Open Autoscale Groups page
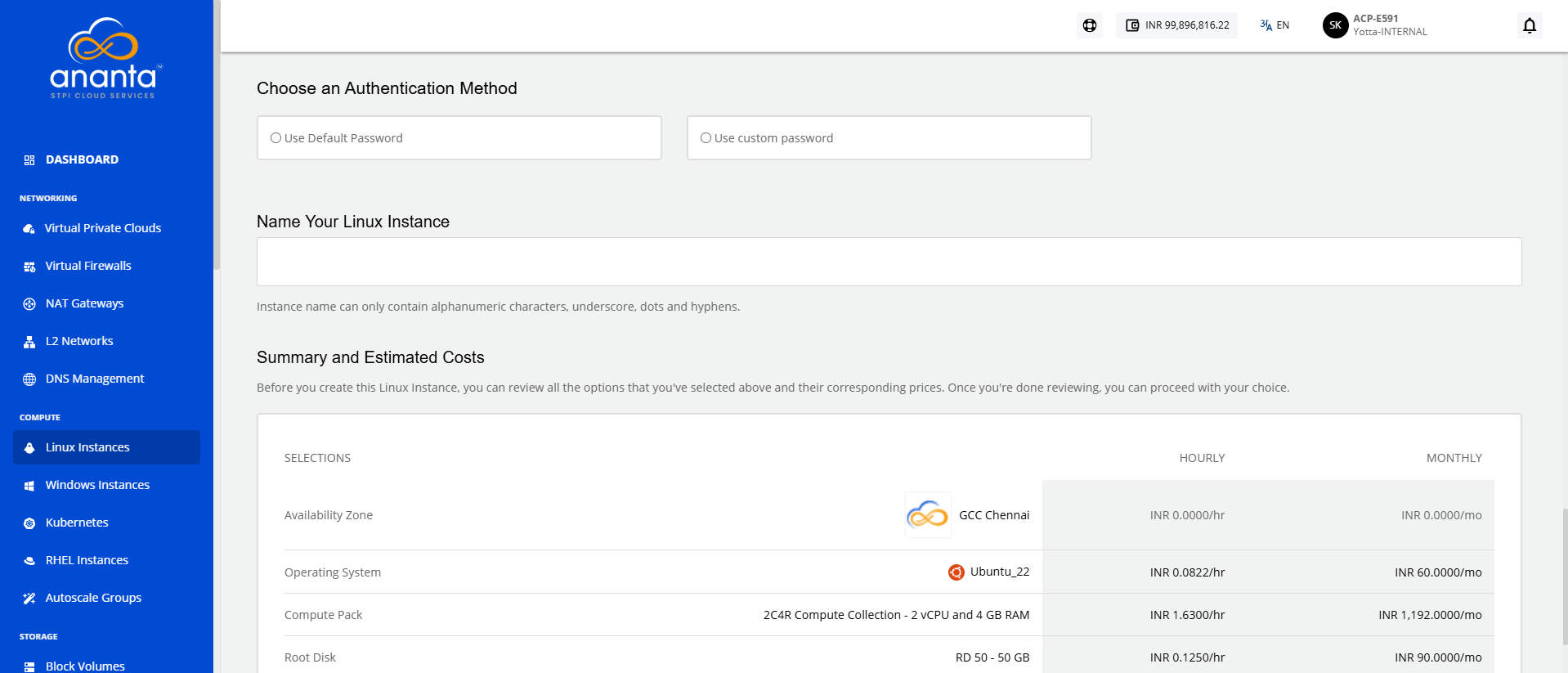The image size is (1568, 673). click(x=93, y=598)
